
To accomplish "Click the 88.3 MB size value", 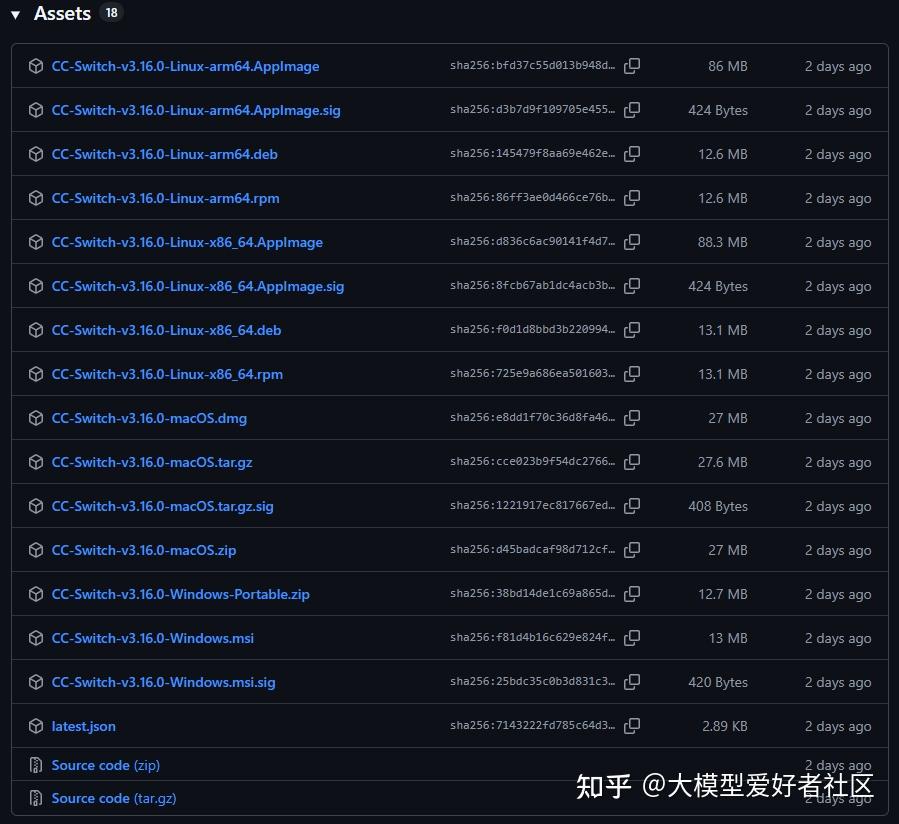I will click(x=722, y=243).
